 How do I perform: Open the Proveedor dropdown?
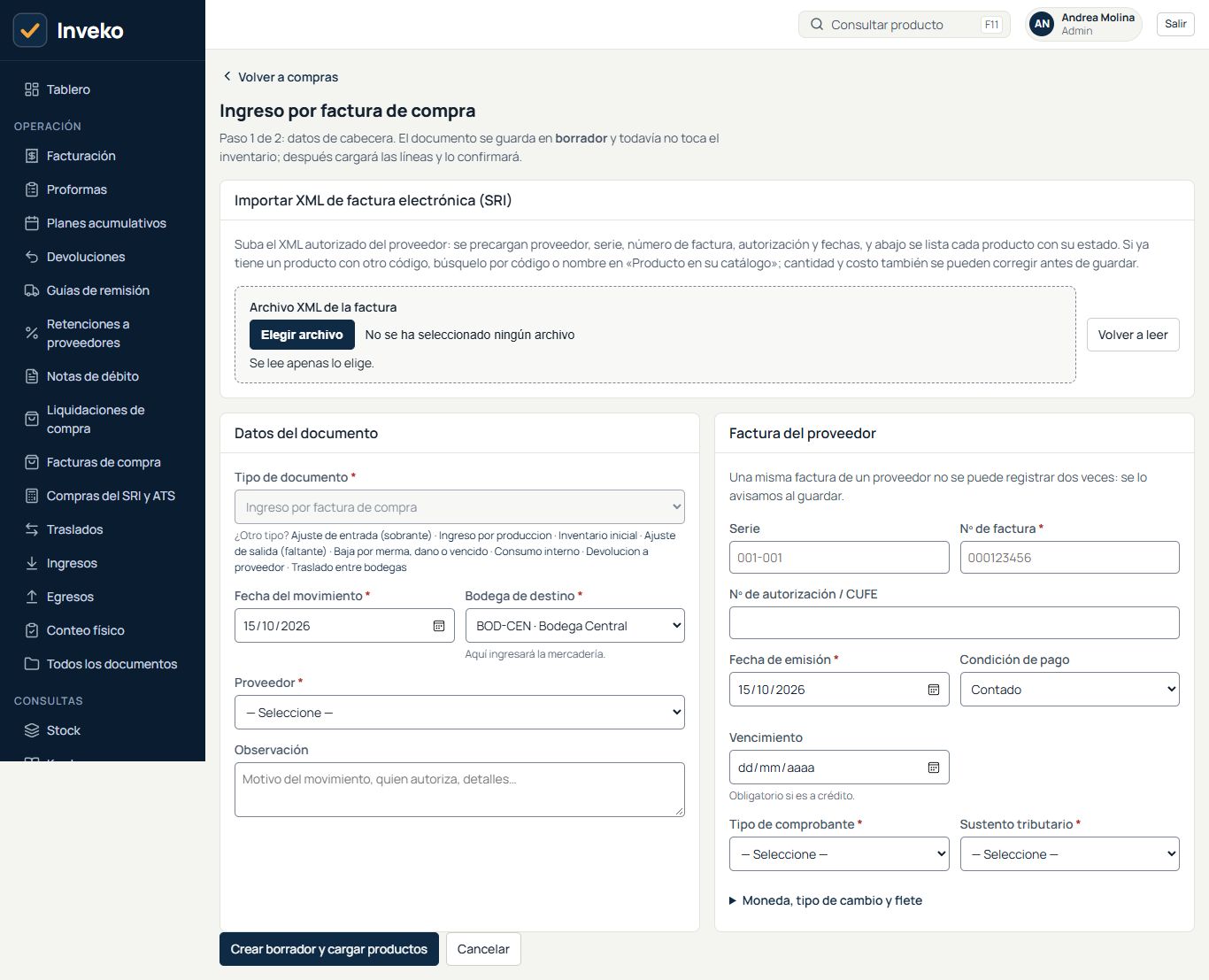pos(459,713)
